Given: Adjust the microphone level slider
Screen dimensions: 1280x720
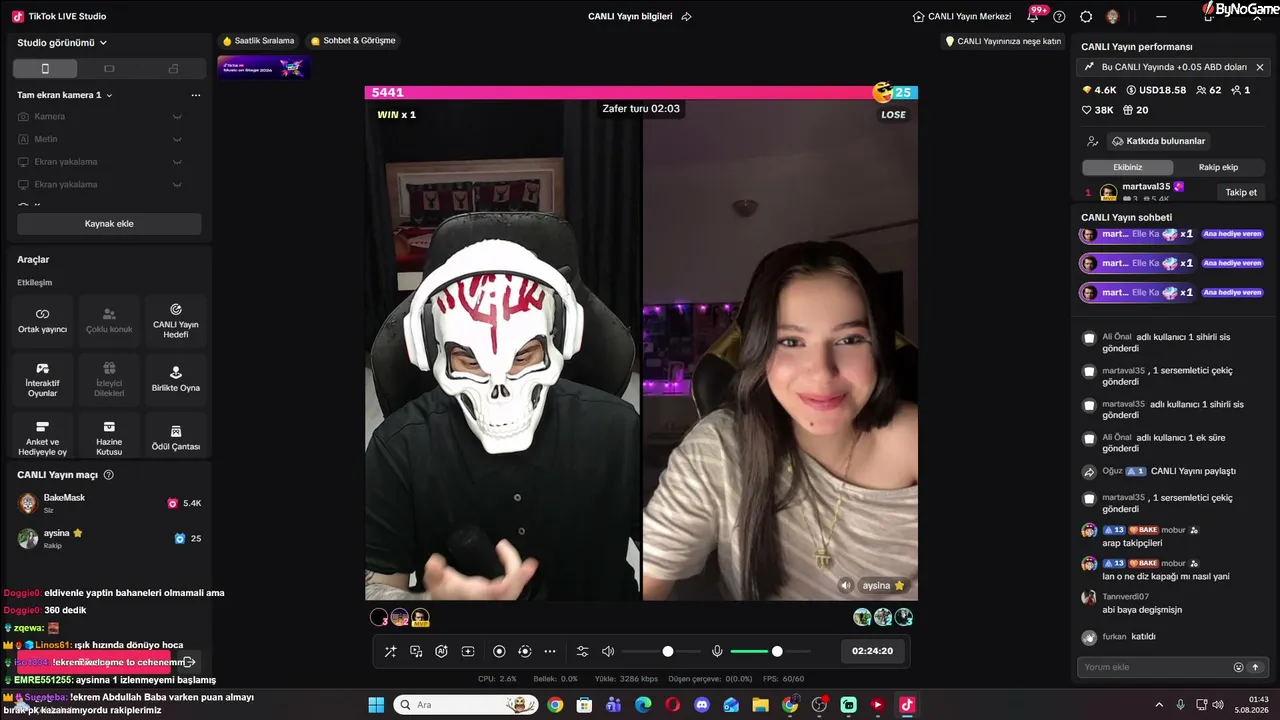Looking at the screenshot, I should tap(770, 651).
